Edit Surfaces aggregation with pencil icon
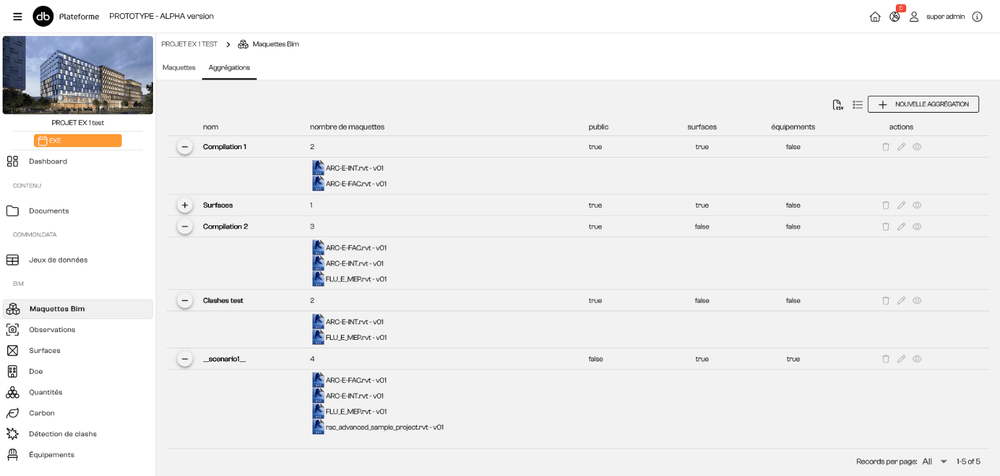Screen dimensions: 1000x476 point(901,205)
